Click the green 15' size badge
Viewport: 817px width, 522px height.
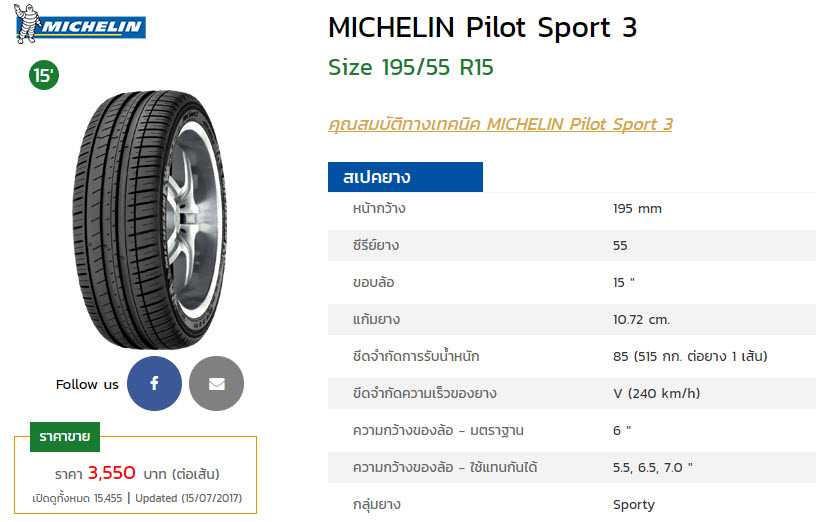click(44, 75)
